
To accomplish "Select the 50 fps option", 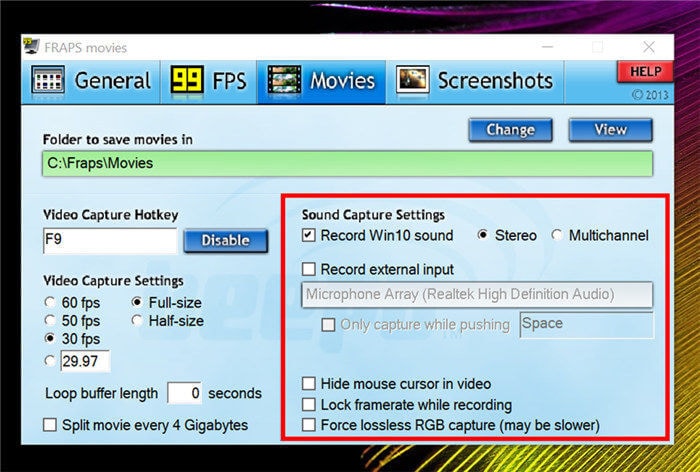I will coord(72,321).
